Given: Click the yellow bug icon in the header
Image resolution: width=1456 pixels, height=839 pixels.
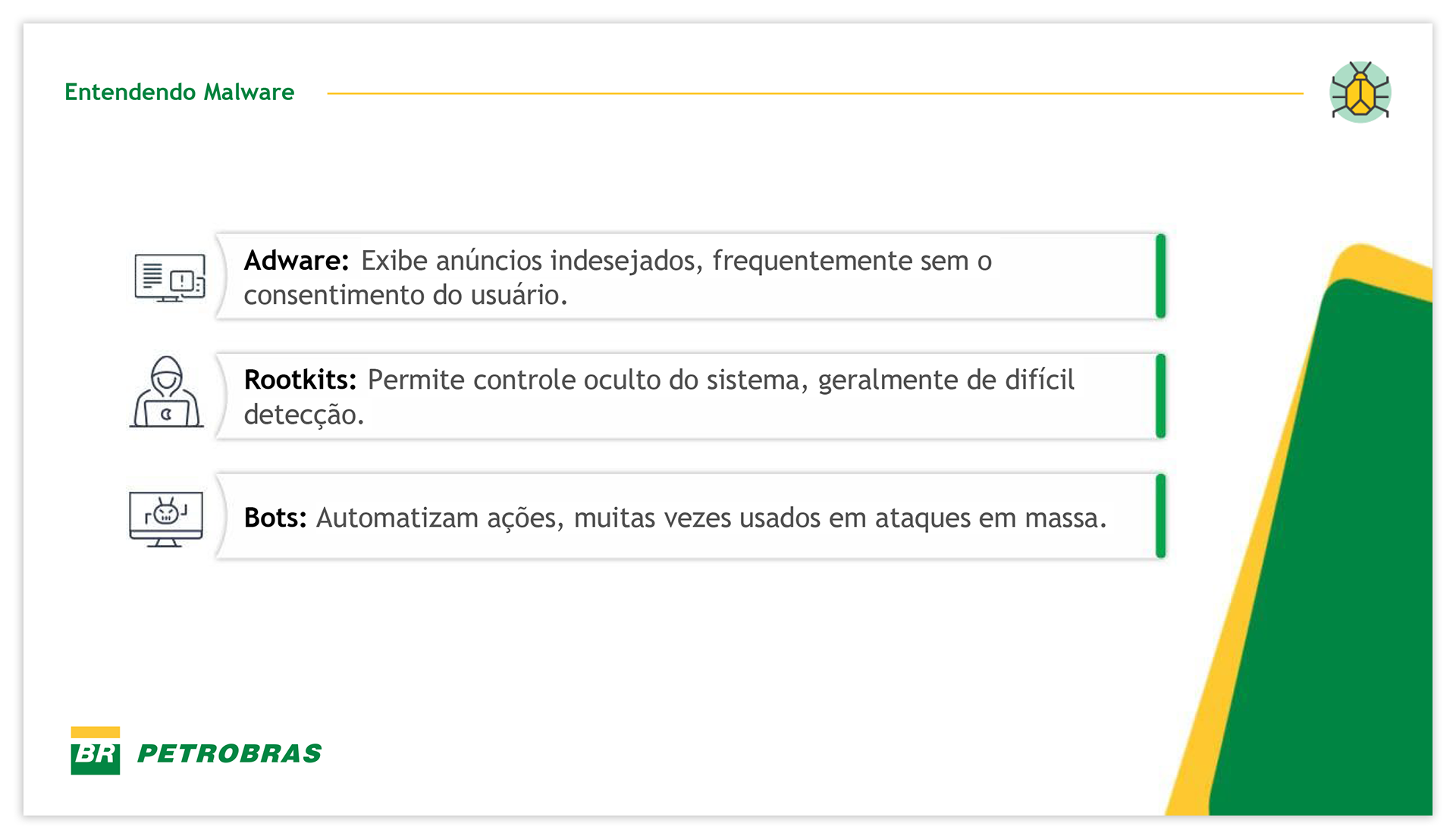Looking at the screenshot, I should 1360,92.
